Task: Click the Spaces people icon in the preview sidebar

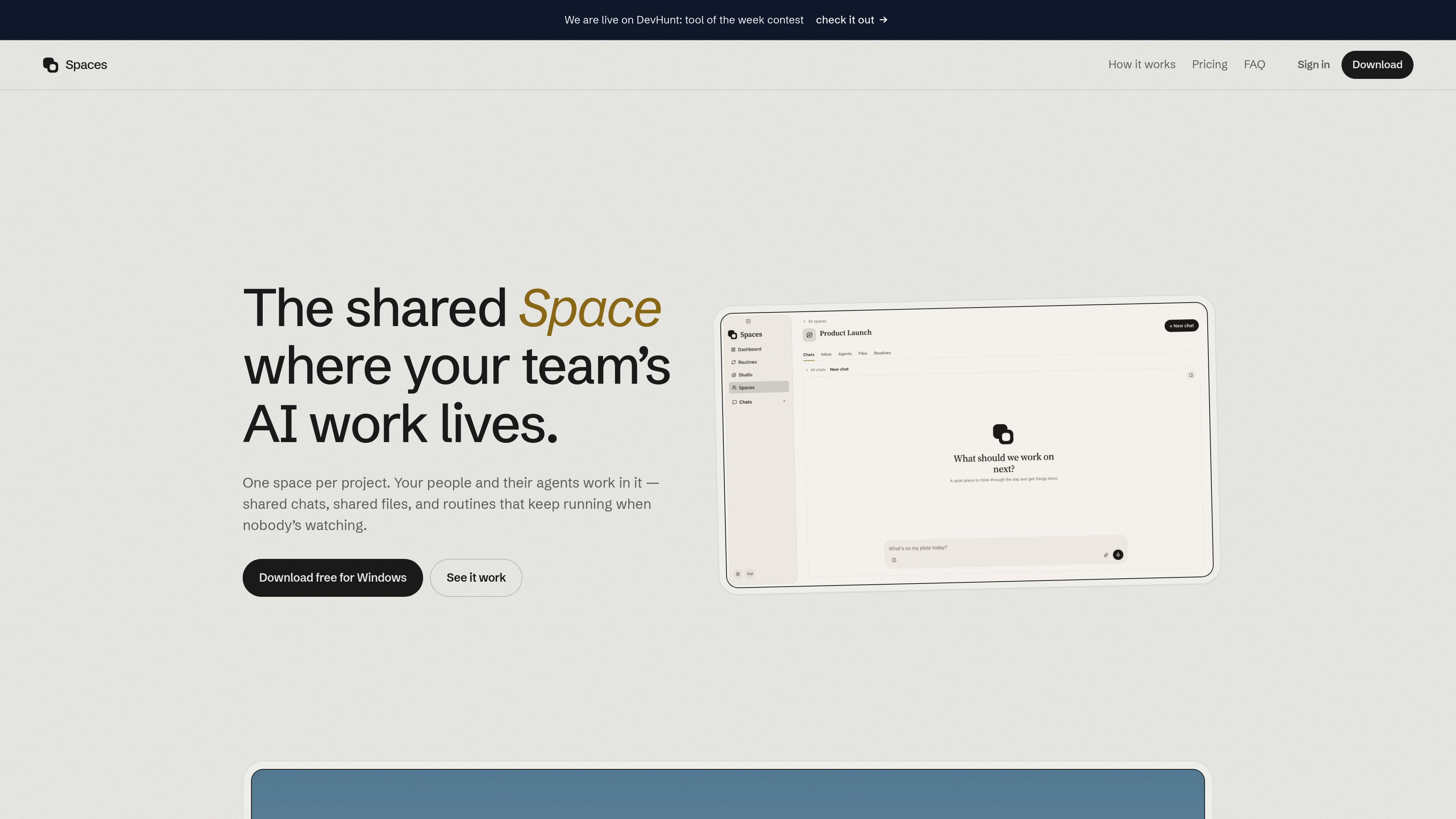Action: [x=734, y=388]
